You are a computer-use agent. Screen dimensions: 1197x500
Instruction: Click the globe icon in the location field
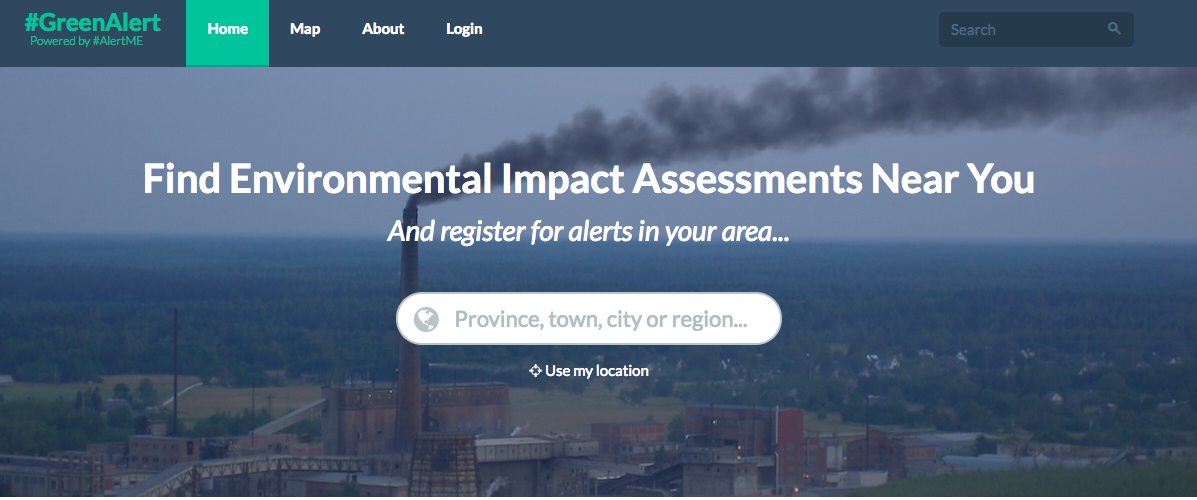[426, 319]
